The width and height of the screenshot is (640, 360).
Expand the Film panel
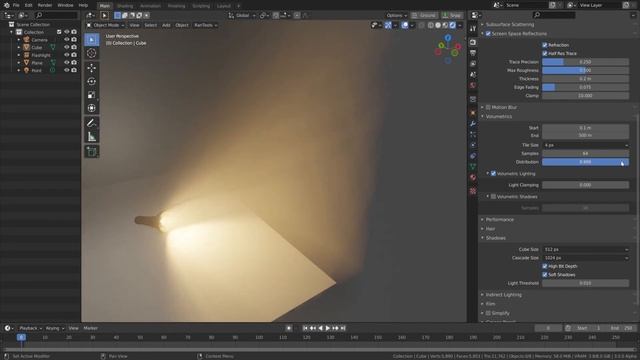(490, 304)
